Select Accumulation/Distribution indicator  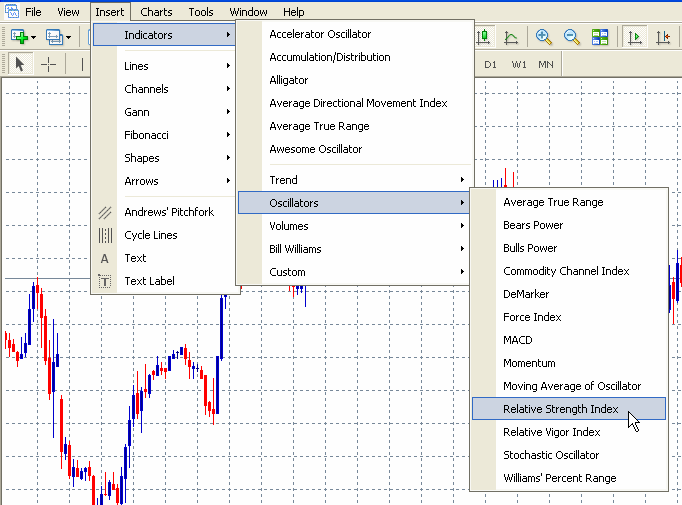point(354,57)
